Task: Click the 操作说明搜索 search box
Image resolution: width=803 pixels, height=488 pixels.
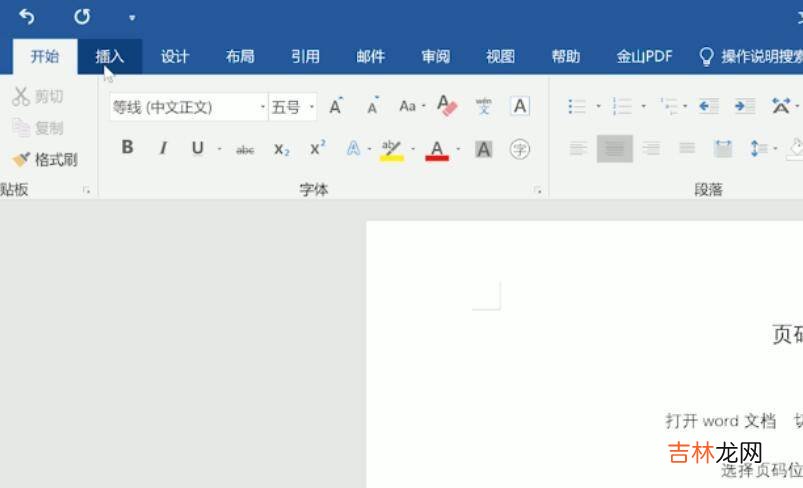Action: (x=755, y=56)
